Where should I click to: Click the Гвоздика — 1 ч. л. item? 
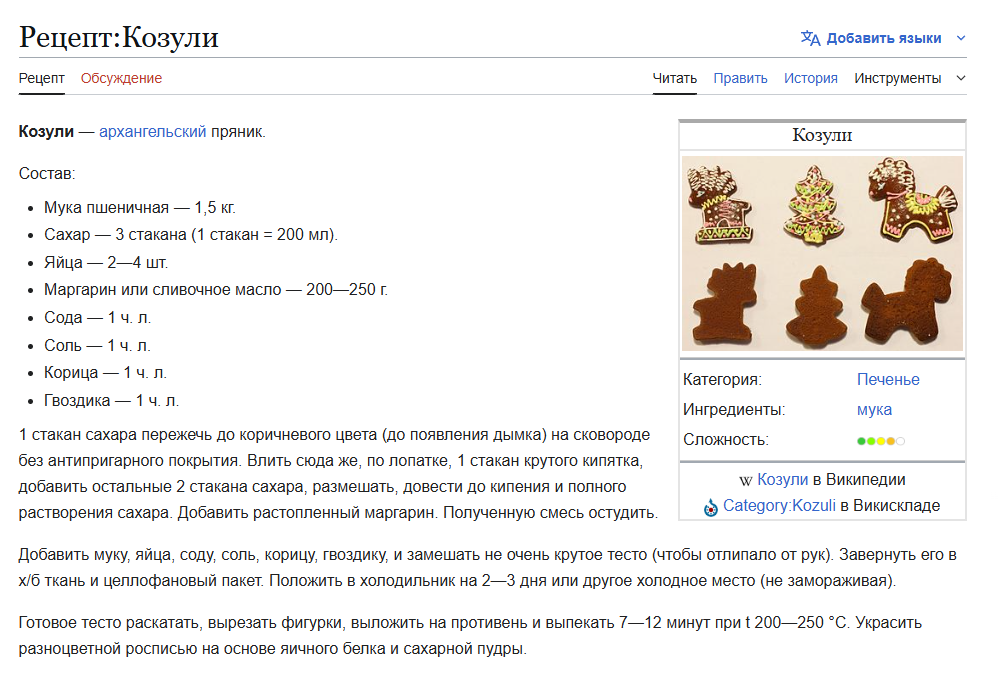pyautogui.click(x=111, y=401)
